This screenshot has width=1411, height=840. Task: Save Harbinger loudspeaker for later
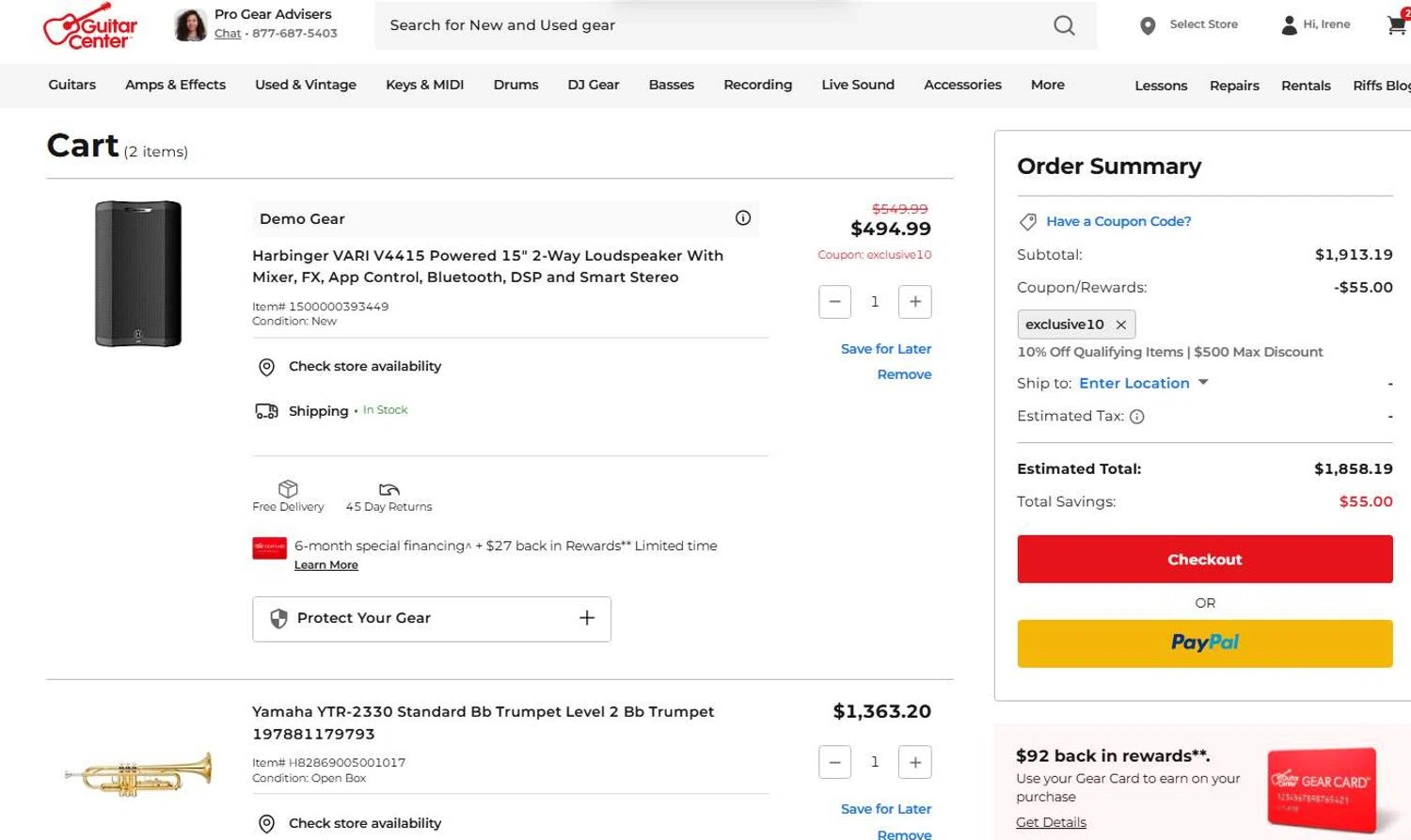point(886,349)
